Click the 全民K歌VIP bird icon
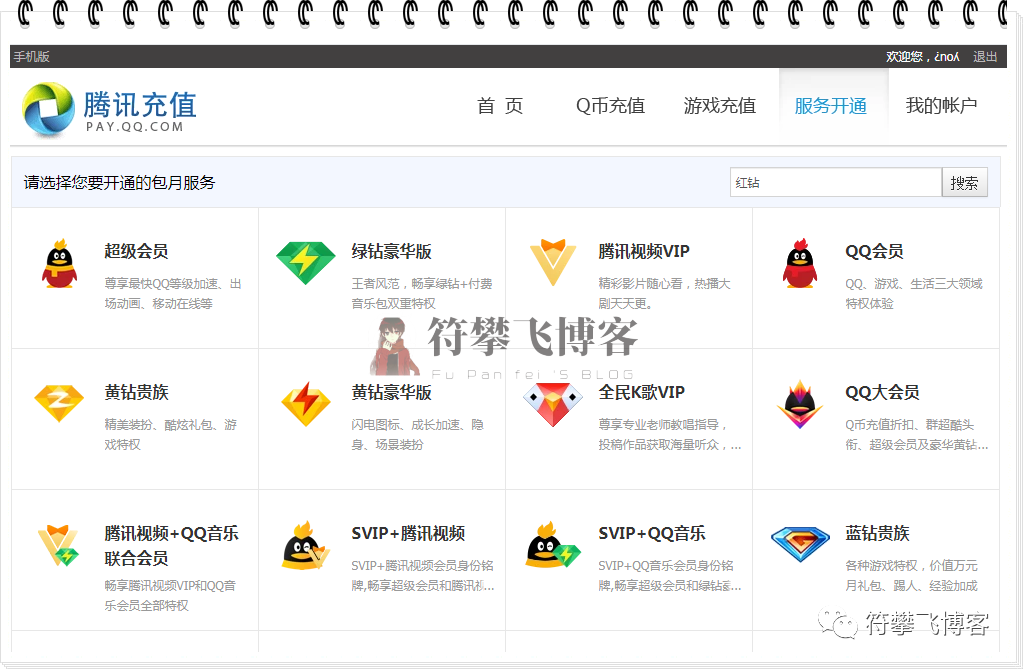 (x=553, y=405)
